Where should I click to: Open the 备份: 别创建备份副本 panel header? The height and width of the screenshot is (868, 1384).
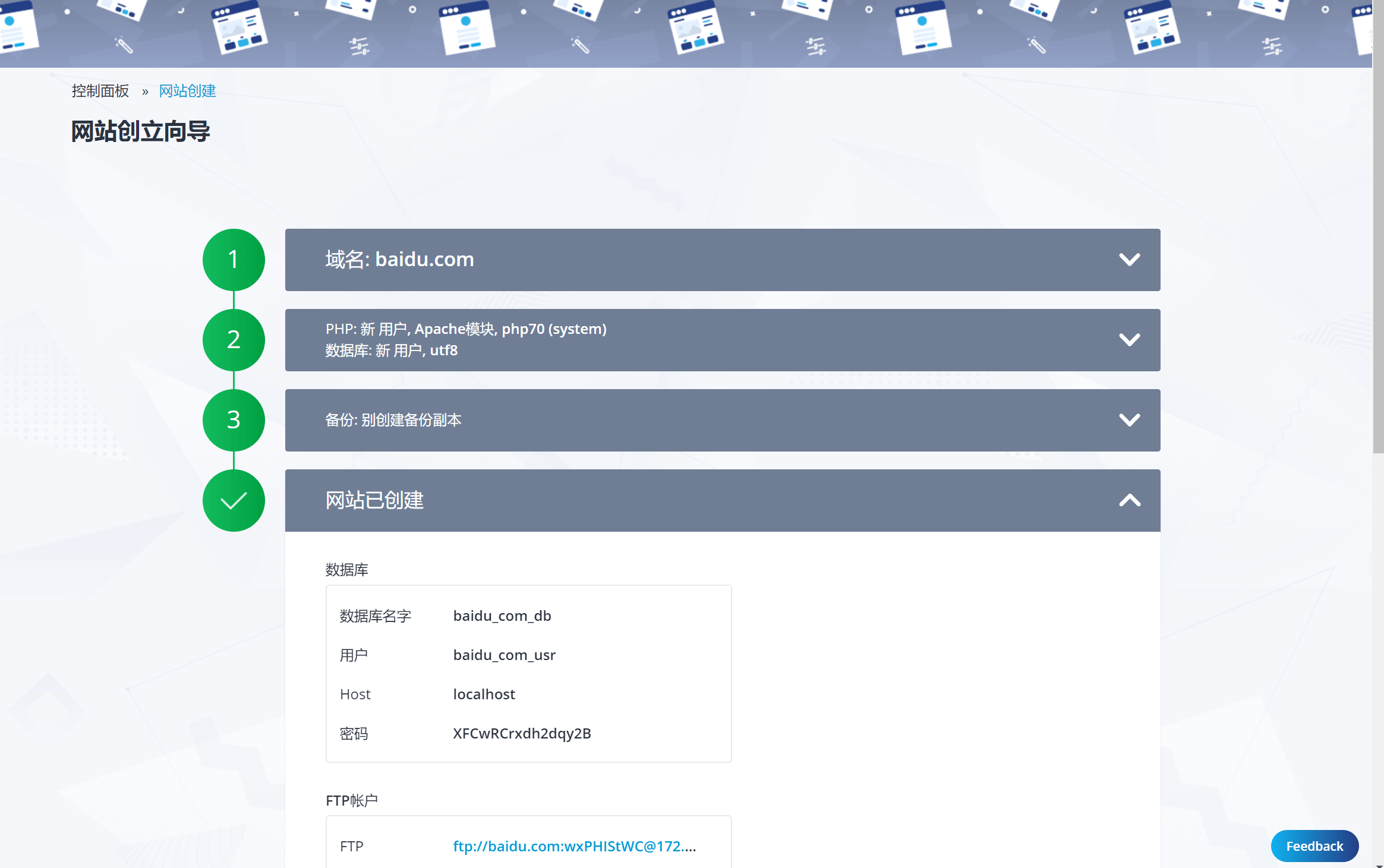point(723,420)
